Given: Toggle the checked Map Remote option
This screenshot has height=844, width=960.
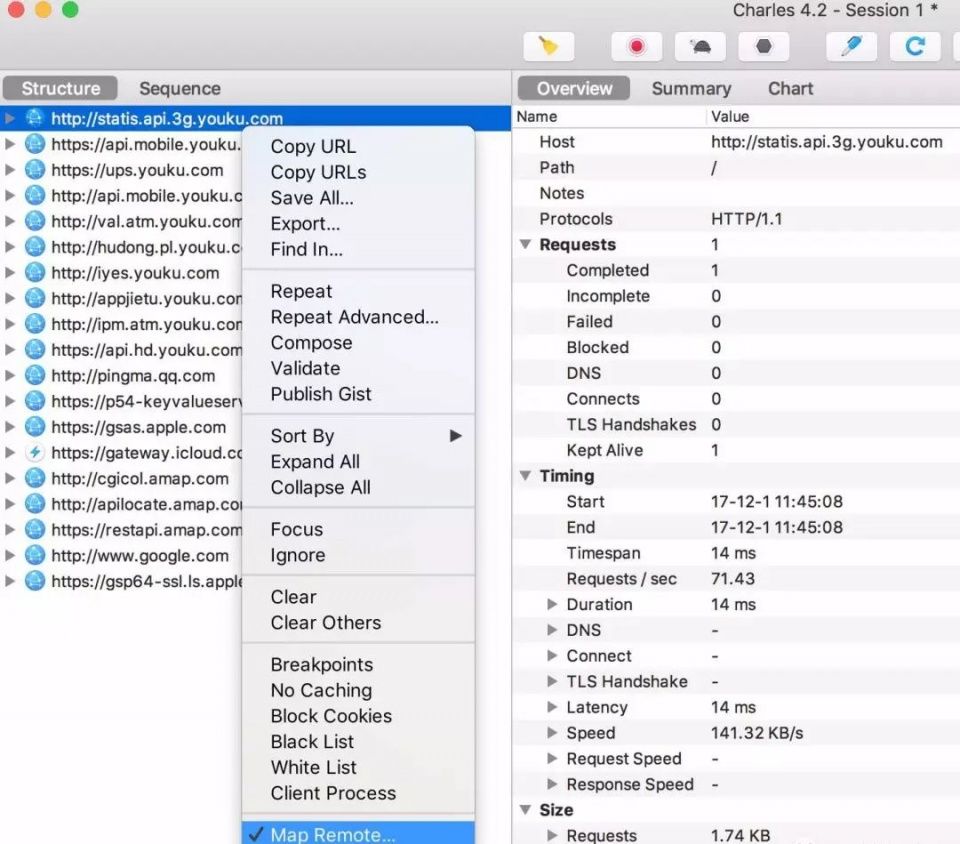Looking at the screenshot, I should click(x=332, y=834).
